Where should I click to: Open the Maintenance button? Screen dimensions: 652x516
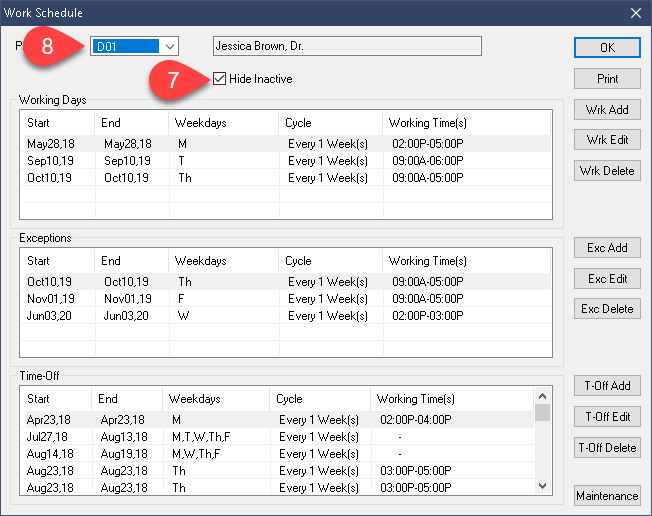tap(607, 496)
